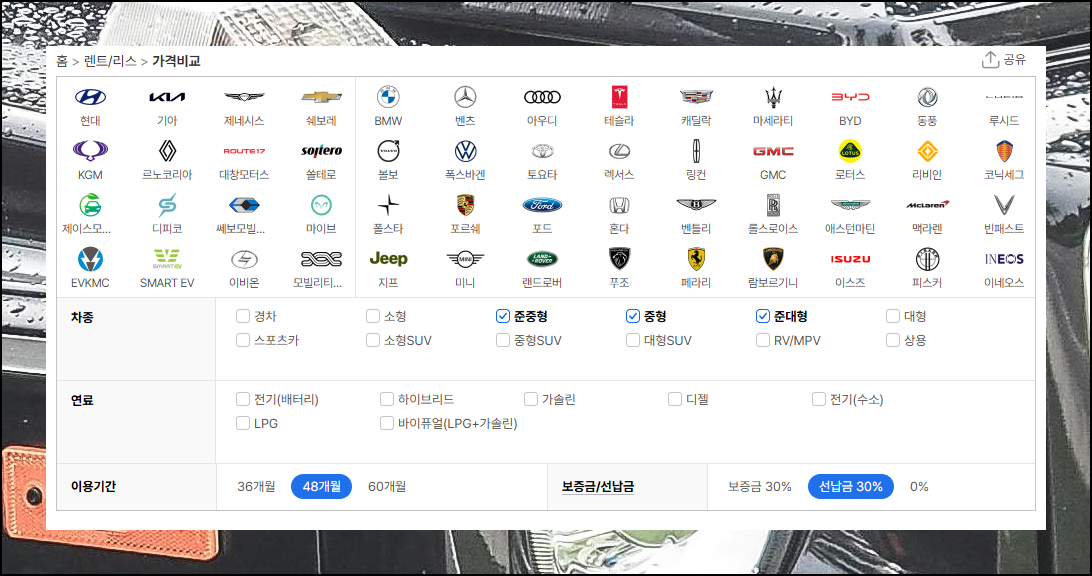Select the KGM brand logo
This screenshot has height=576, width=1092.
point(90,151)
